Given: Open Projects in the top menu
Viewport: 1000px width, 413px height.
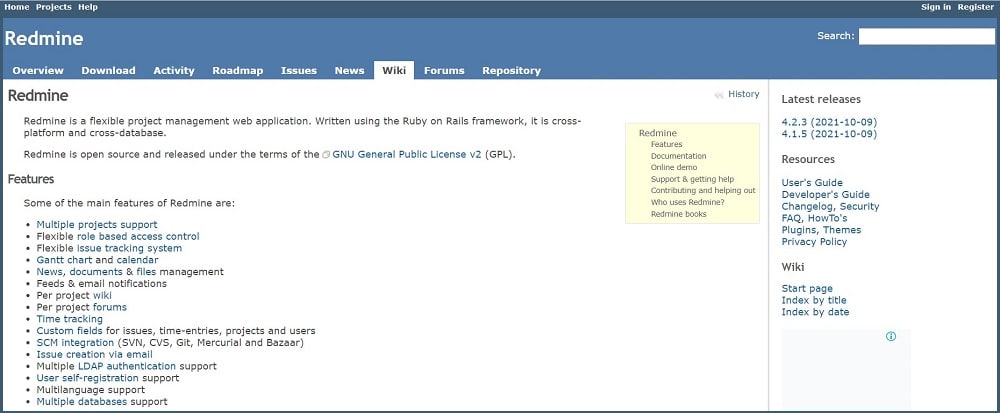Looking at the screenshot, I should 54,7.
